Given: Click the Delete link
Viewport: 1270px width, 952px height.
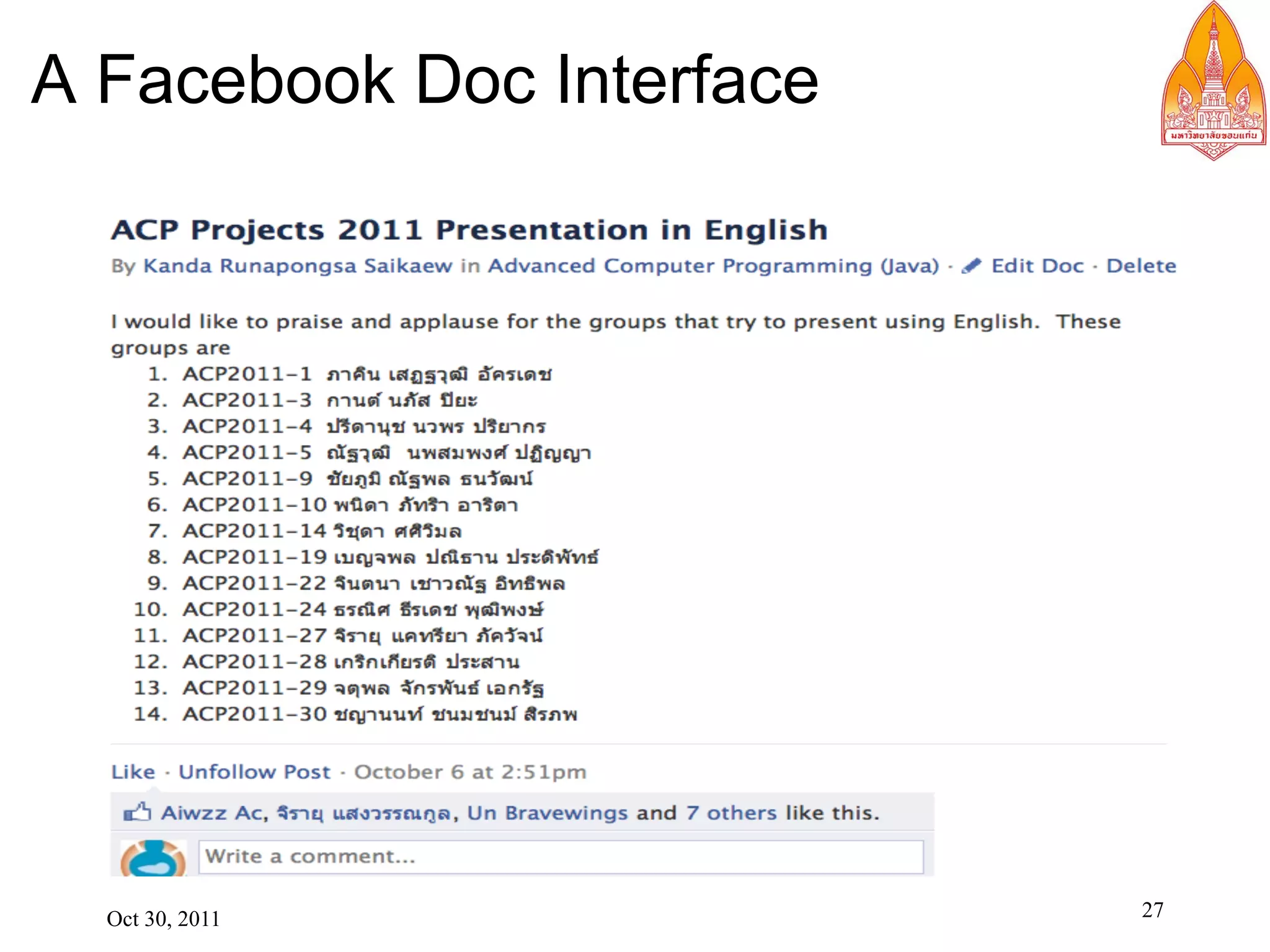Looking at the screenshot, I should [x=1141, y=266].
